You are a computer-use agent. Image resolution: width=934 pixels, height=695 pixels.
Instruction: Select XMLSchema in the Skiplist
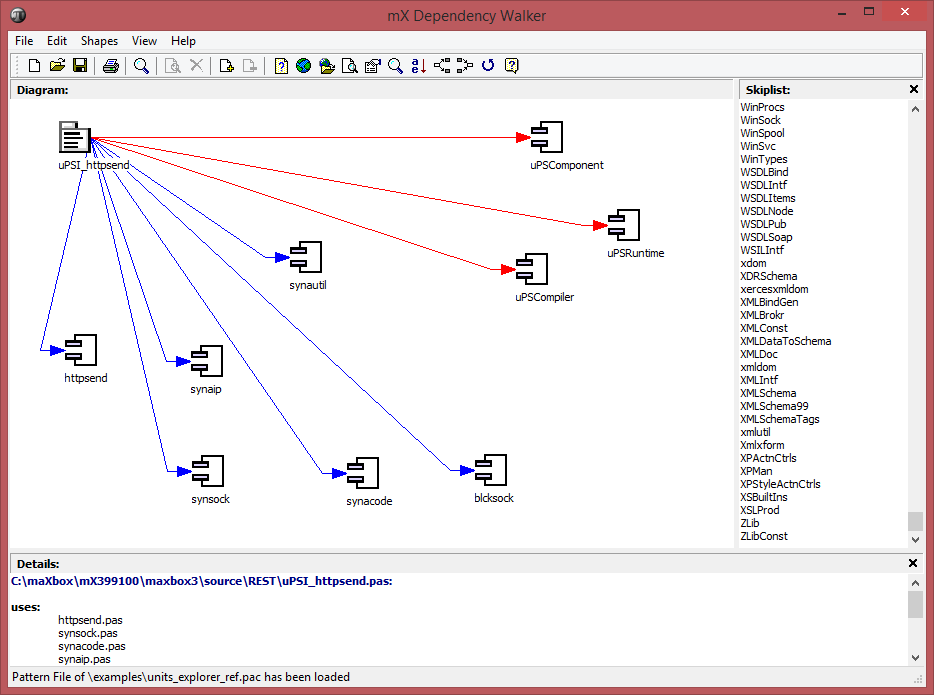[x=768, y=393]
